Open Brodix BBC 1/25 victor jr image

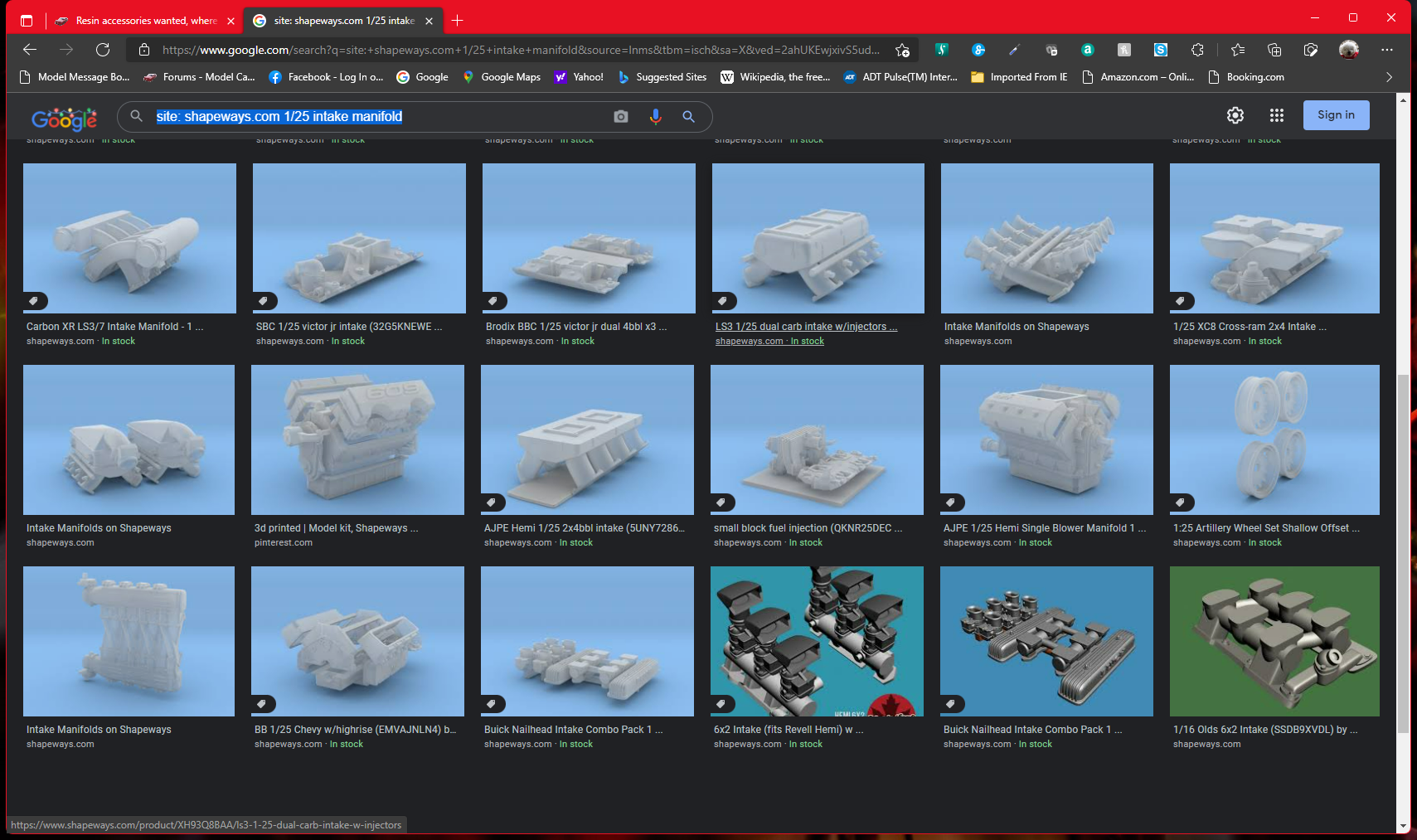[589, 238]
